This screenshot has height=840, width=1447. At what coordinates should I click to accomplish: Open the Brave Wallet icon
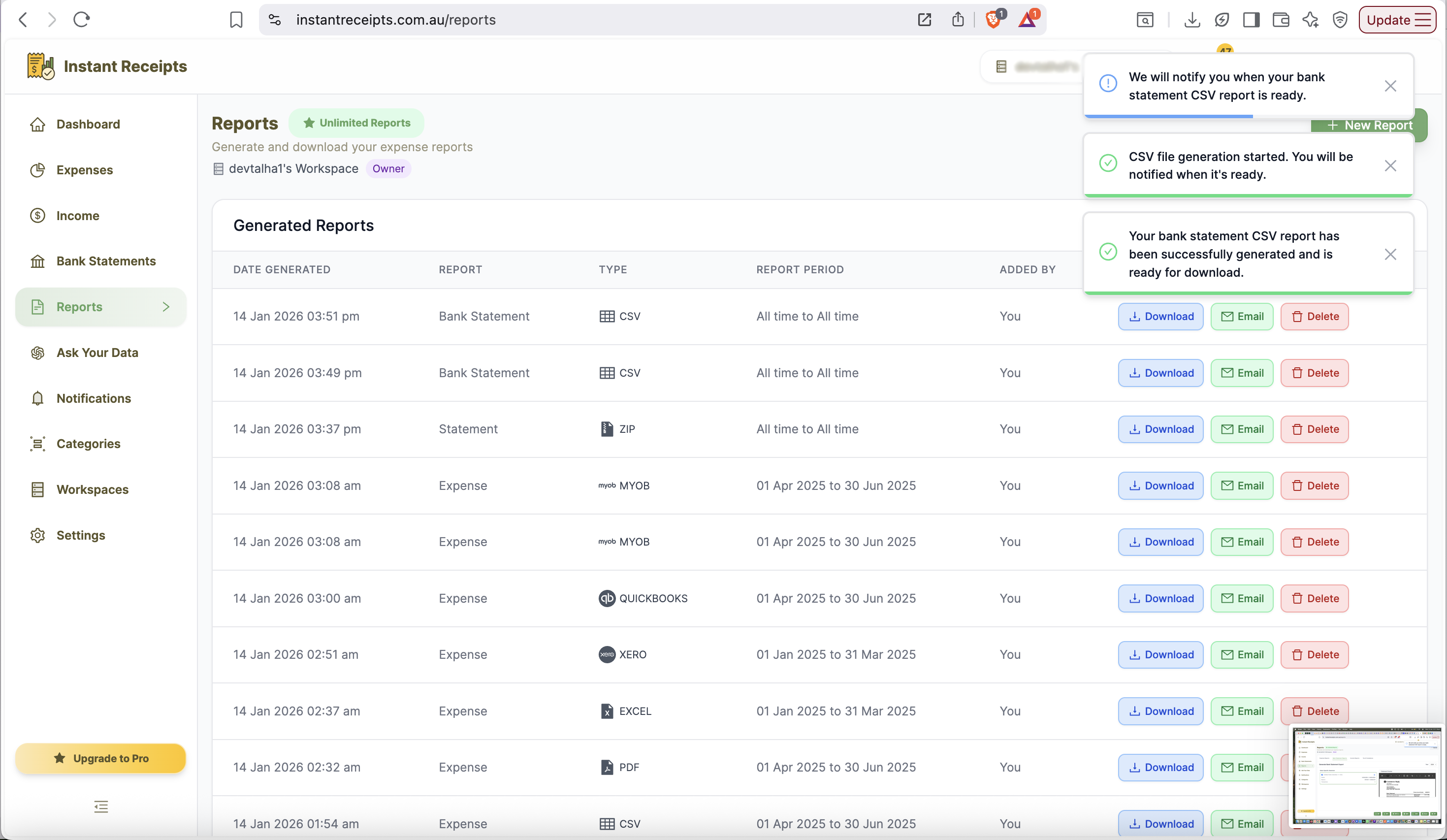[x=1281, y=20]
